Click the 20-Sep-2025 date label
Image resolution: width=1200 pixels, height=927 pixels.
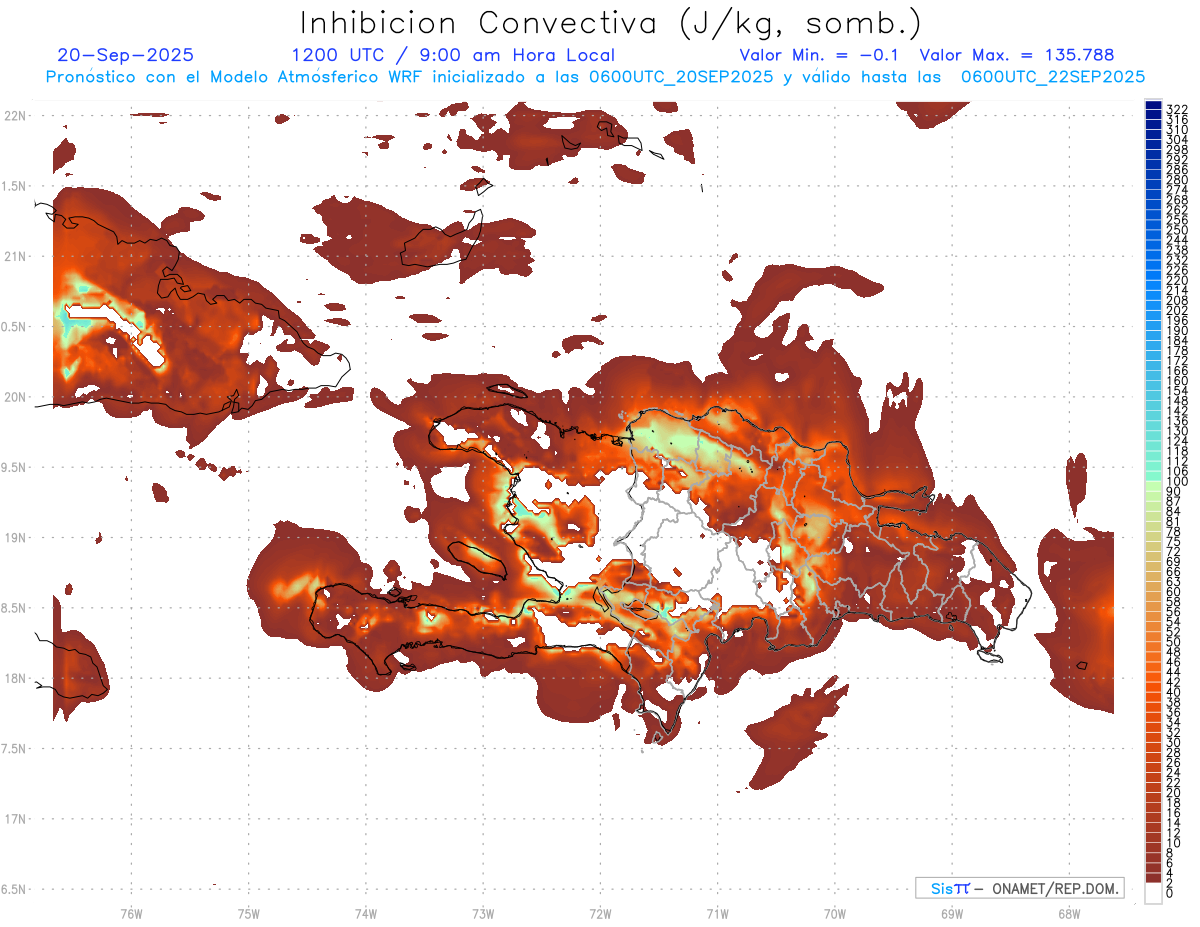(126, 55)
